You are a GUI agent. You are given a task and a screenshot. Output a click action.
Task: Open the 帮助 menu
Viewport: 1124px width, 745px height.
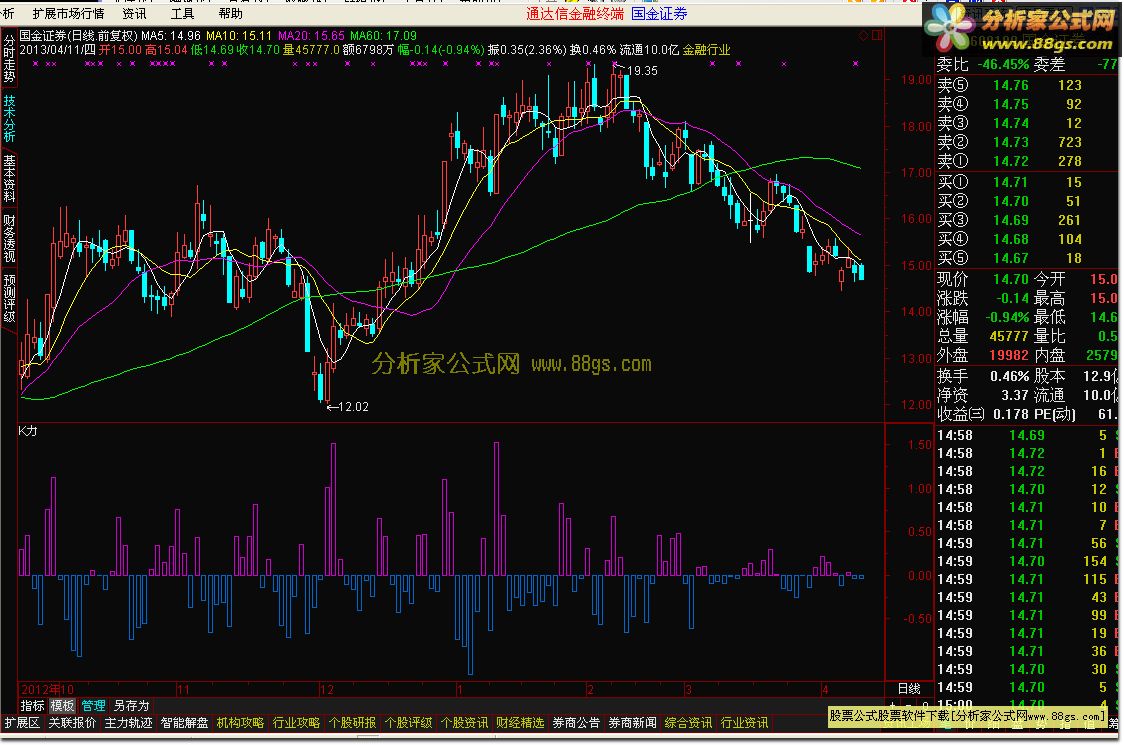(x=230, y=14)
